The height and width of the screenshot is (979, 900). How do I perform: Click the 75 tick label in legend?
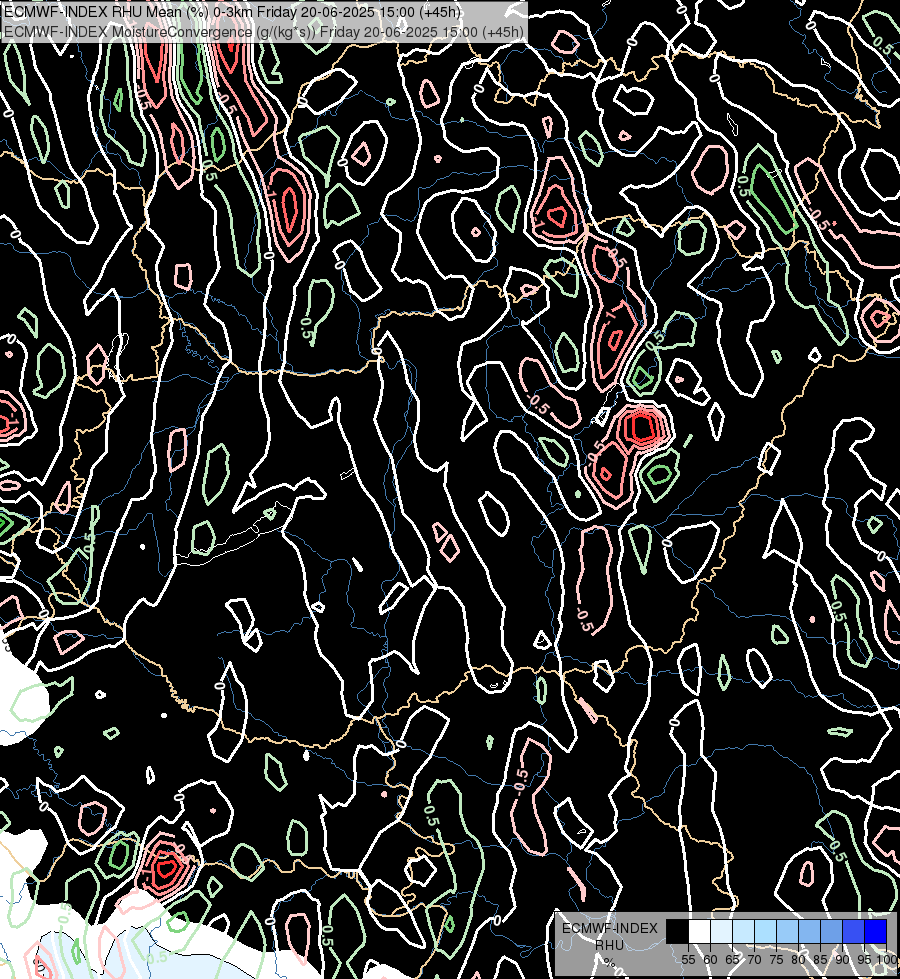tap(776, 960)
